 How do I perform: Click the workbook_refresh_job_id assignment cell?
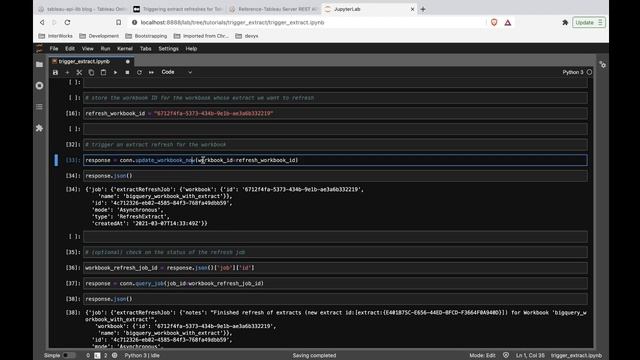pos(336,268)
